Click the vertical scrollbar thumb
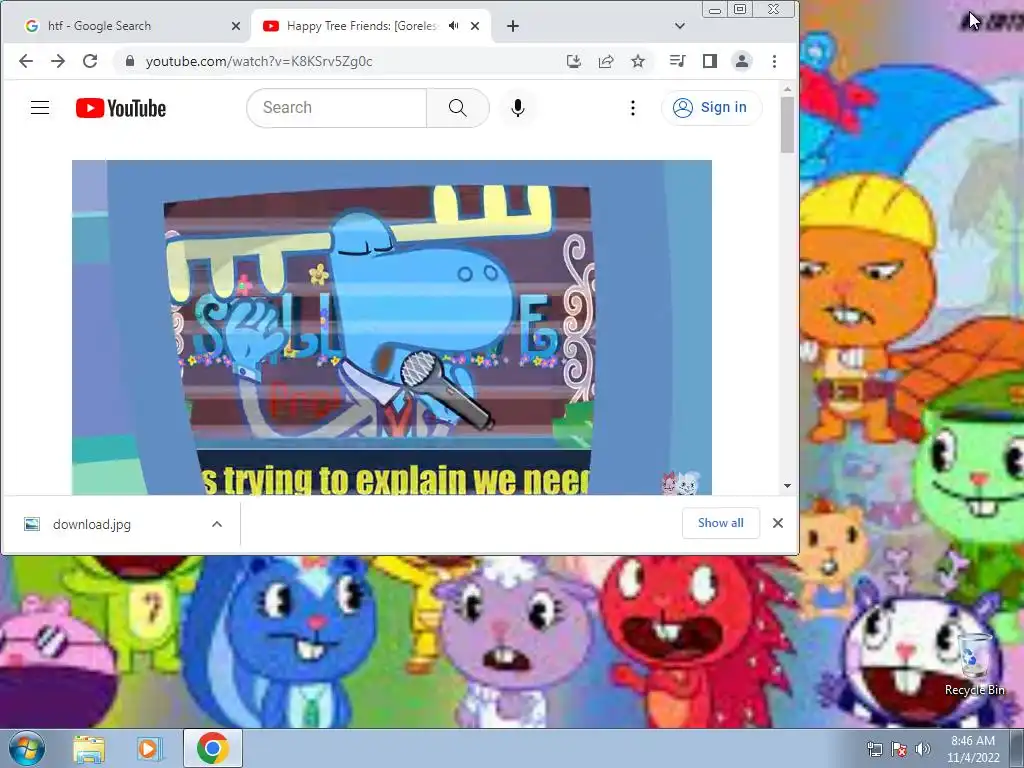 point(788,125)
